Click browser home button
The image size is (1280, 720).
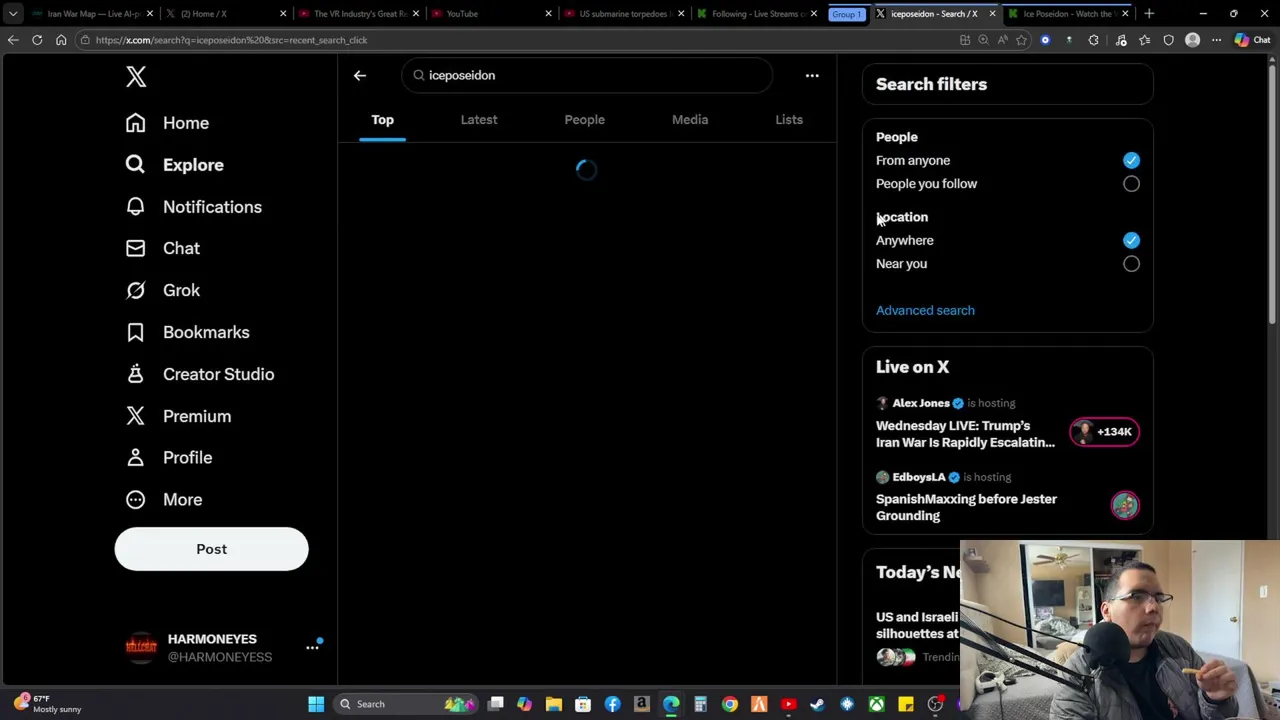pyautogui.click(x=61, y=40)
